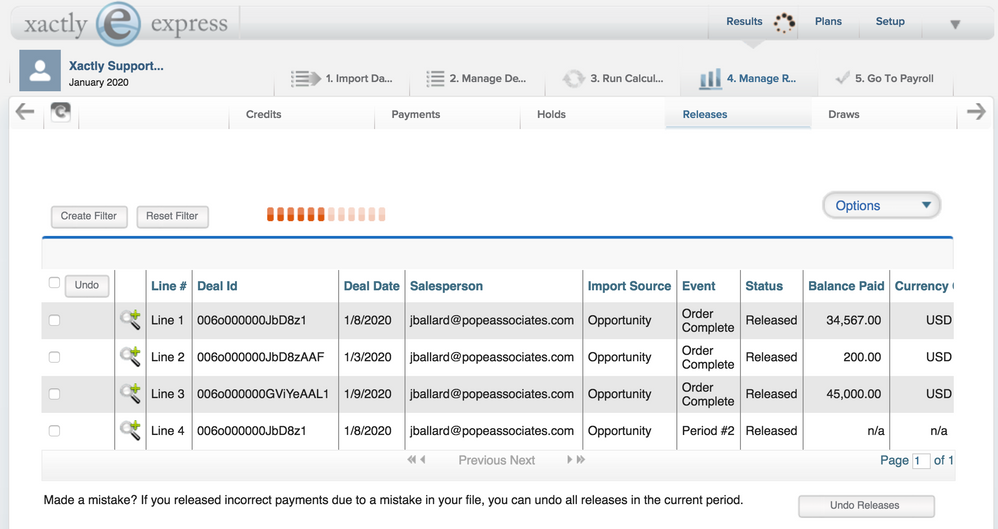Click the back arrow icon
The height and width of the screenshot is (529, 998).
pos(25,112)
